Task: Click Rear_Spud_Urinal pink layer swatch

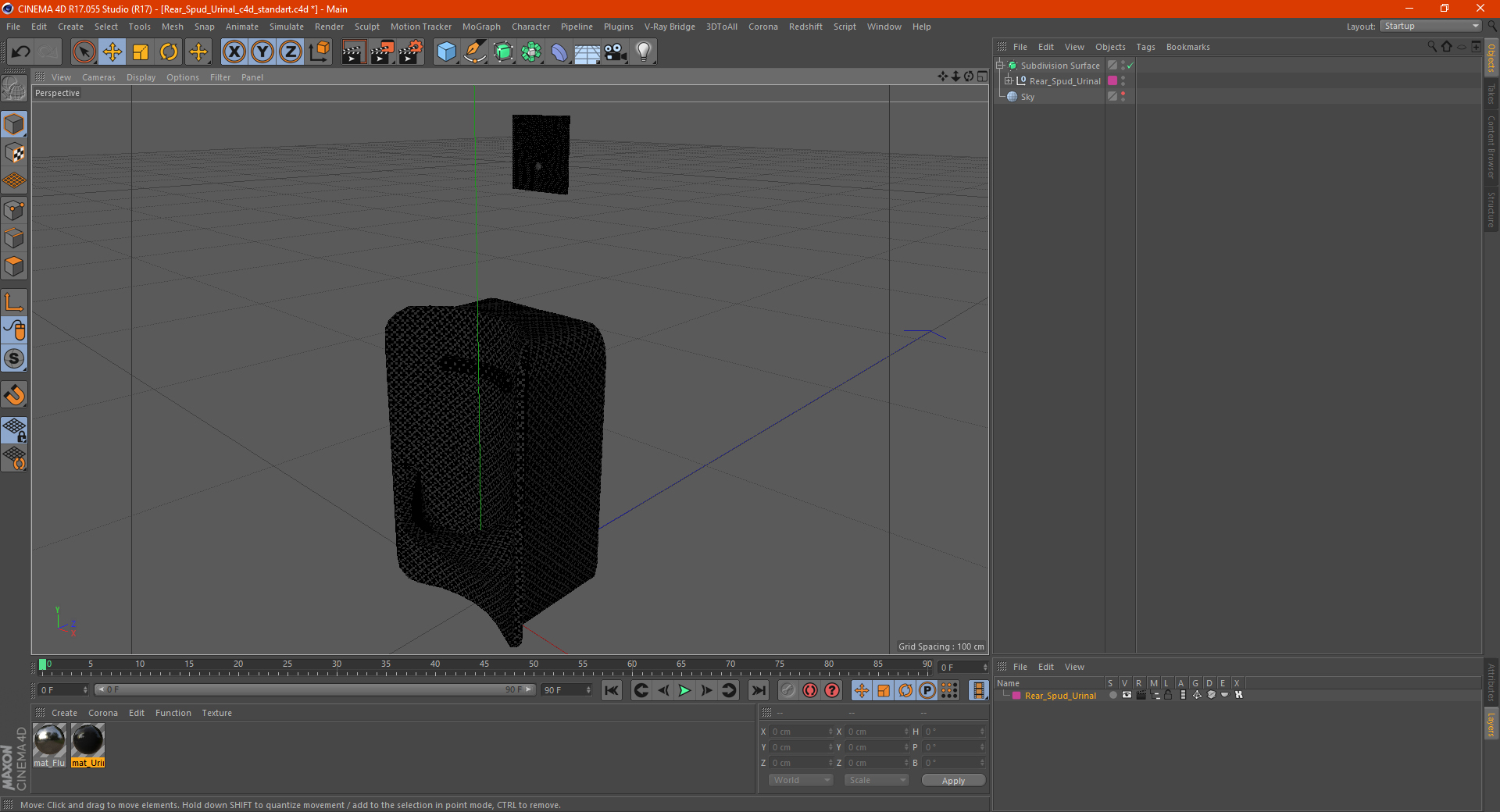Action: point(1112,80)
